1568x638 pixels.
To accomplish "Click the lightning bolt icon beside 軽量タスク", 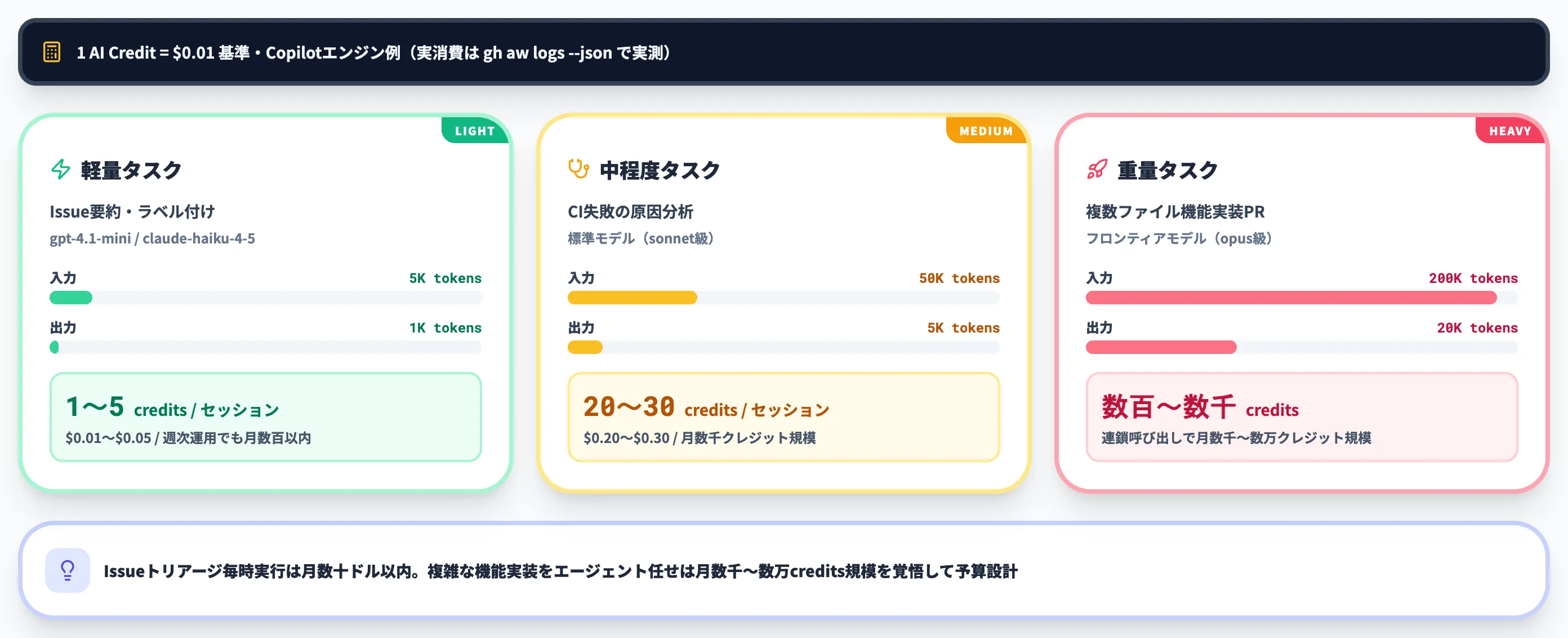I will [x=60, y=170].
